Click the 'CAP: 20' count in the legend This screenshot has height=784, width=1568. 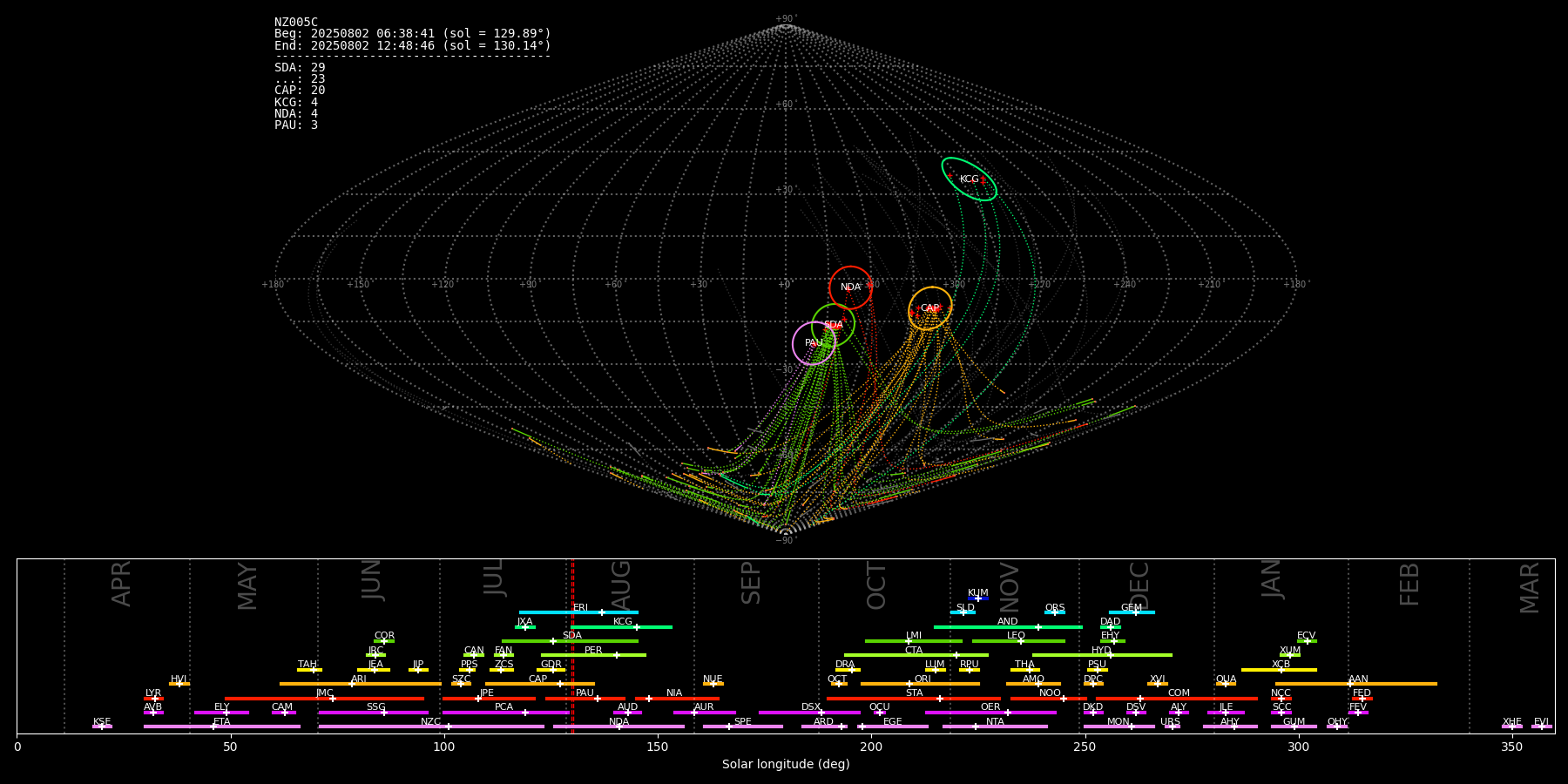(300, 91)
